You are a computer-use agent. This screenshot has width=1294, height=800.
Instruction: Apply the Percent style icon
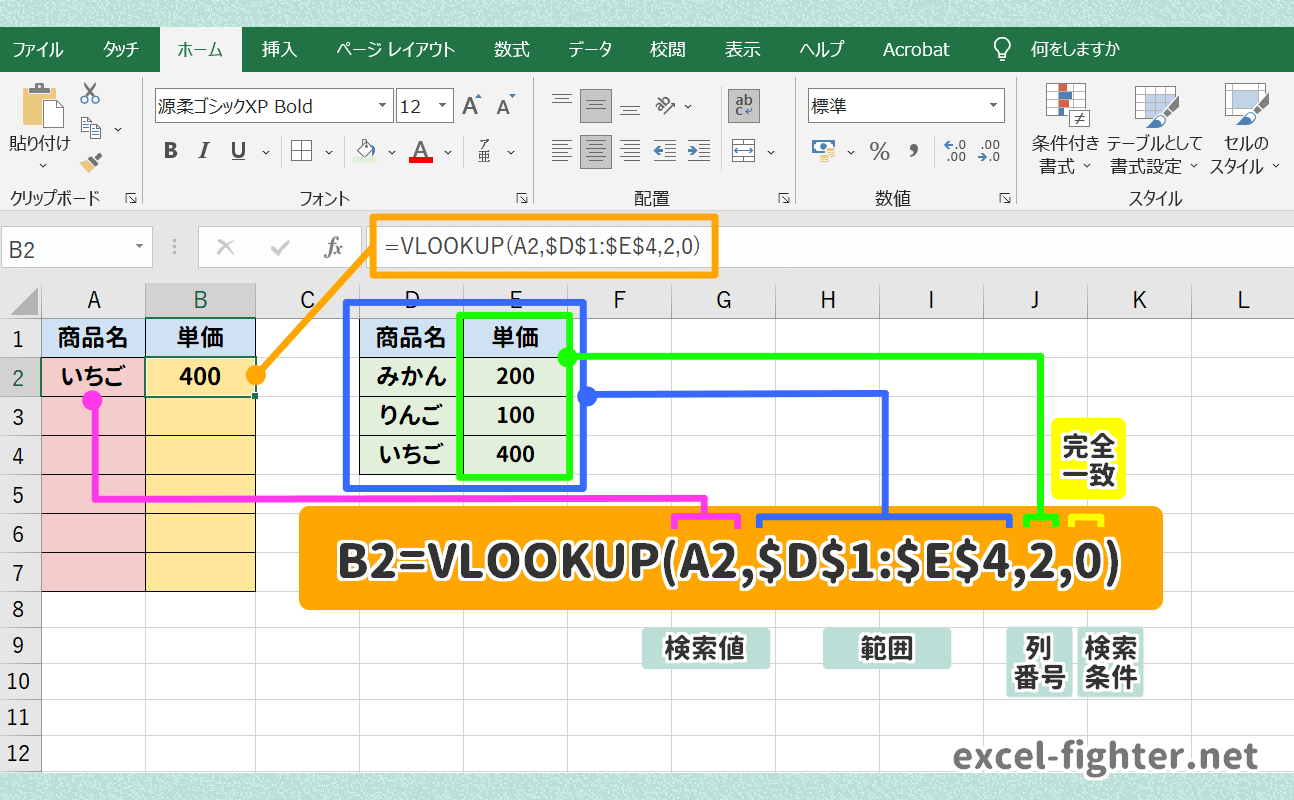pos(878,153)
